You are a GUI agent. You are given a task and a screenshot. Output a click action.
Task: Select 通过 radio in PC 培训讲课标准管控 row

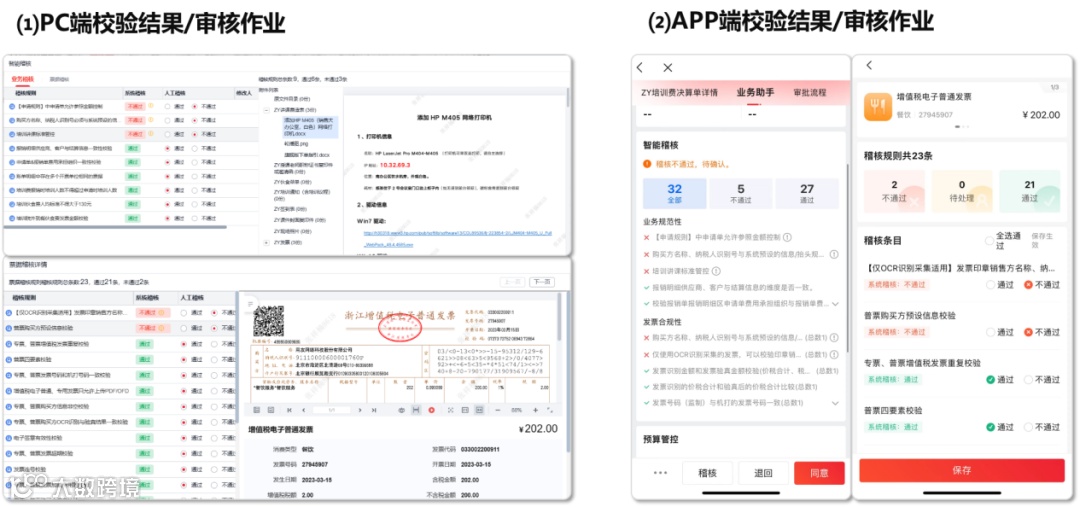coord(167,134)
